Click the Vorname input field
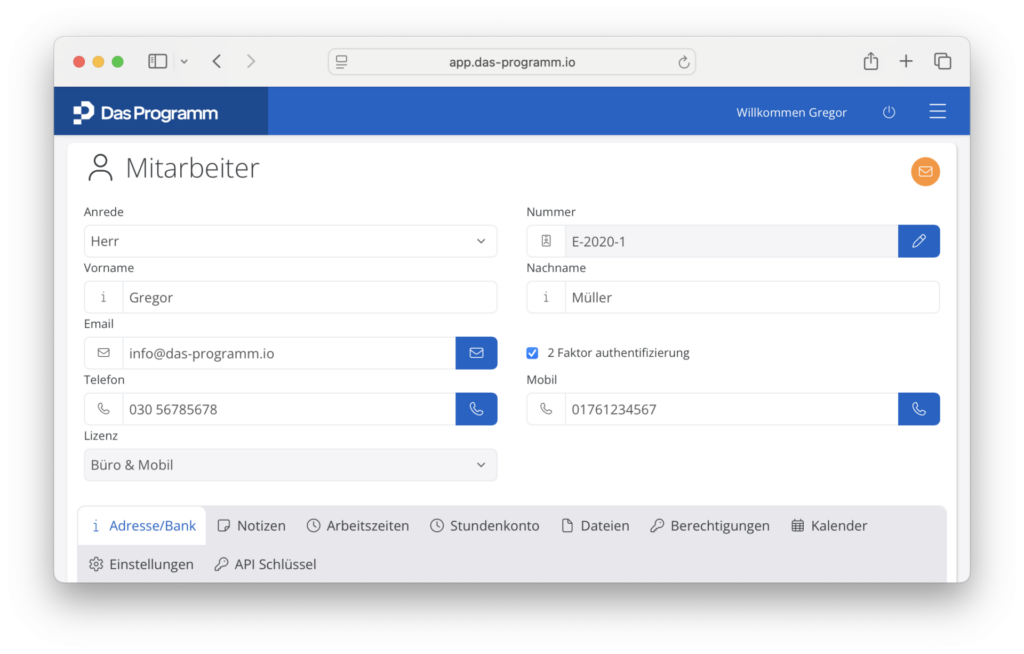This screenshot has width=1024, height=654. (x=309, y=297)
